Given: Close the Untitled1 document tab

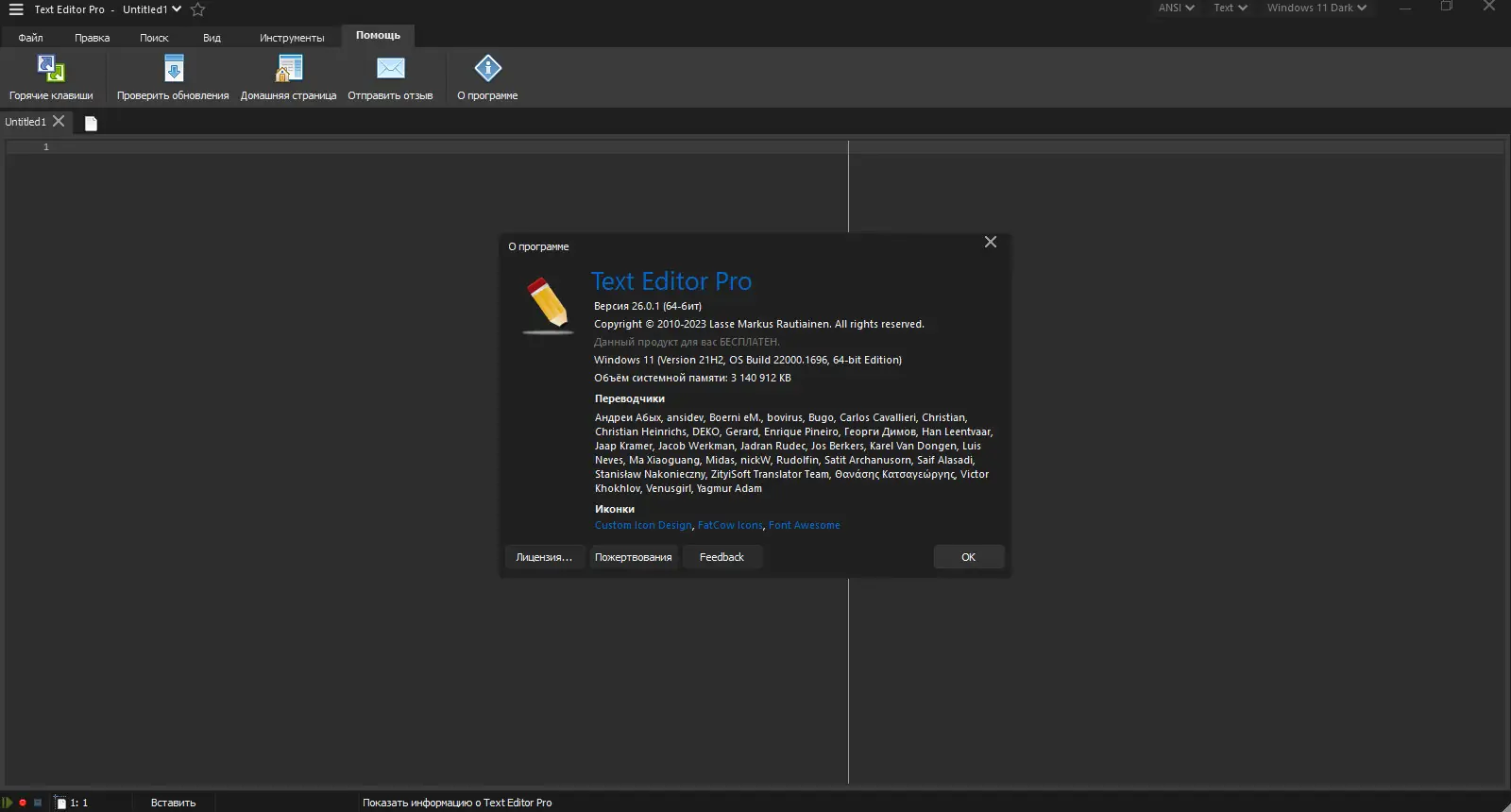Looking at the screenshot, I should 59,121.
